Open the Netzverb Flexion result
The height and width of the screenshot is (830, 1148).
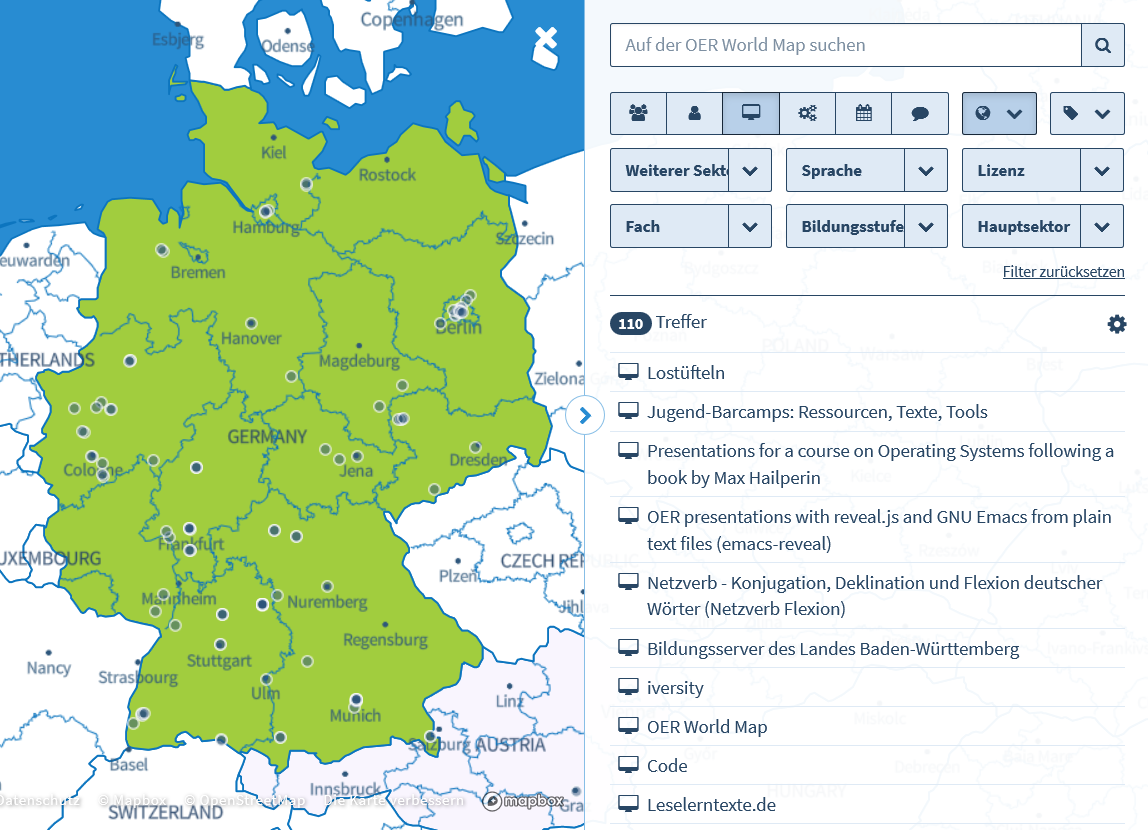click(874, 596)
